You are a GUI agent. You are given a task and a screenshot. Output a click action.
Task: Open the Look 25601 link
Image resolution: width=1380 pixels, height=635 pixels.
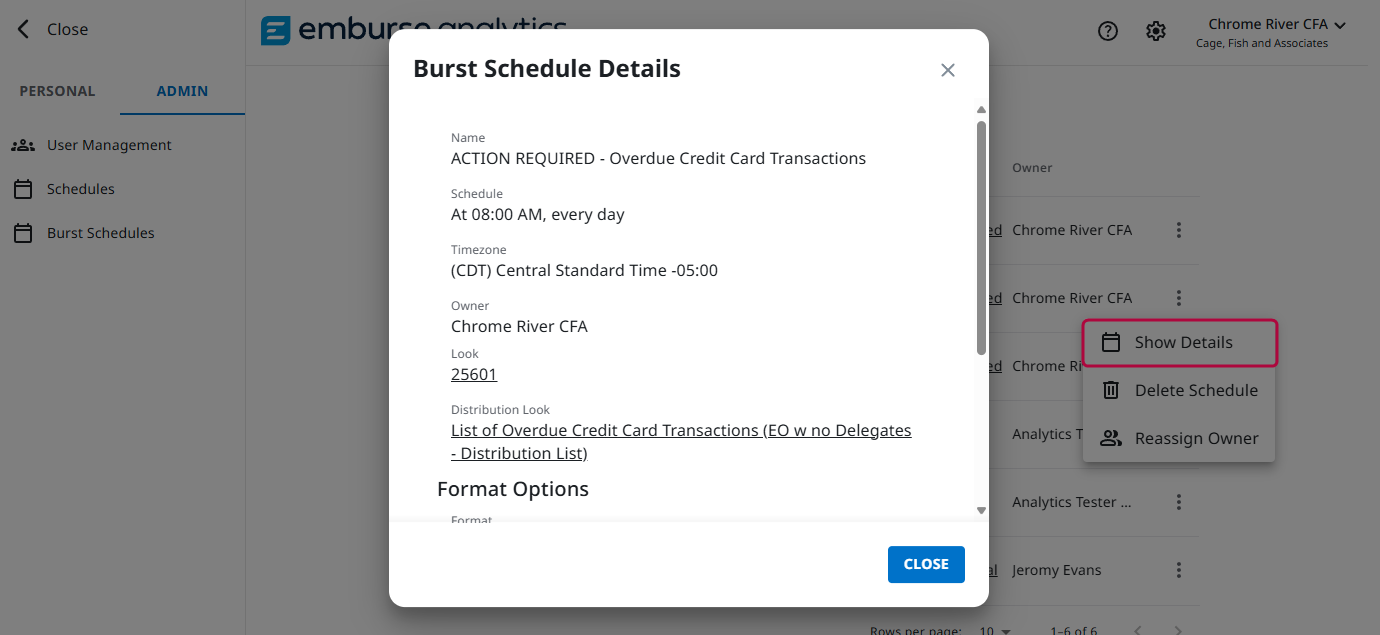pyautogui.click(x=474, y=374)
